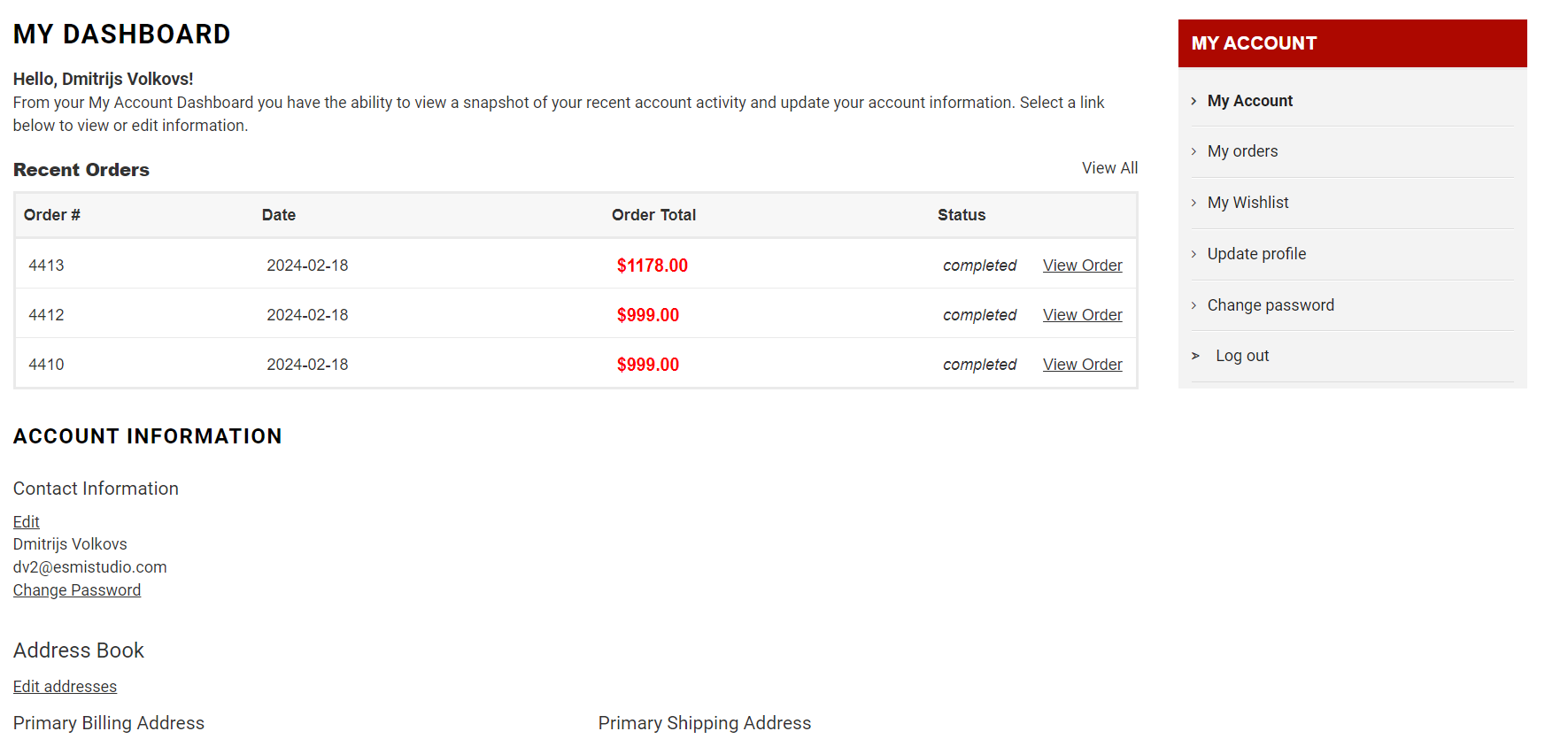Log out from the account sidebar
The image size is (1568, 739).
point(1241,356)
